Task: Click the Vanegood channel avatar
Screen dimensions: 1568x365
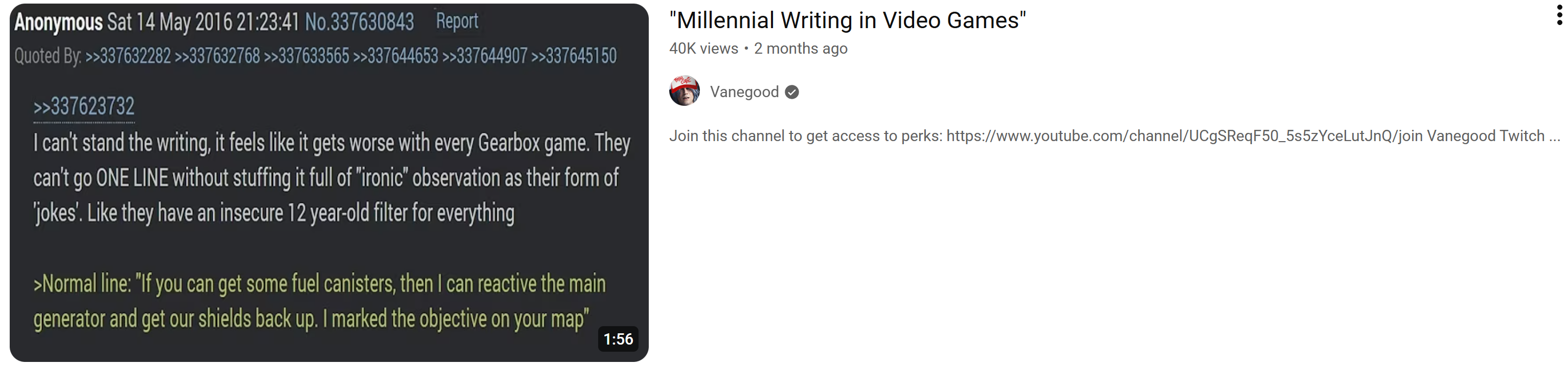Action: pos(684,90)
